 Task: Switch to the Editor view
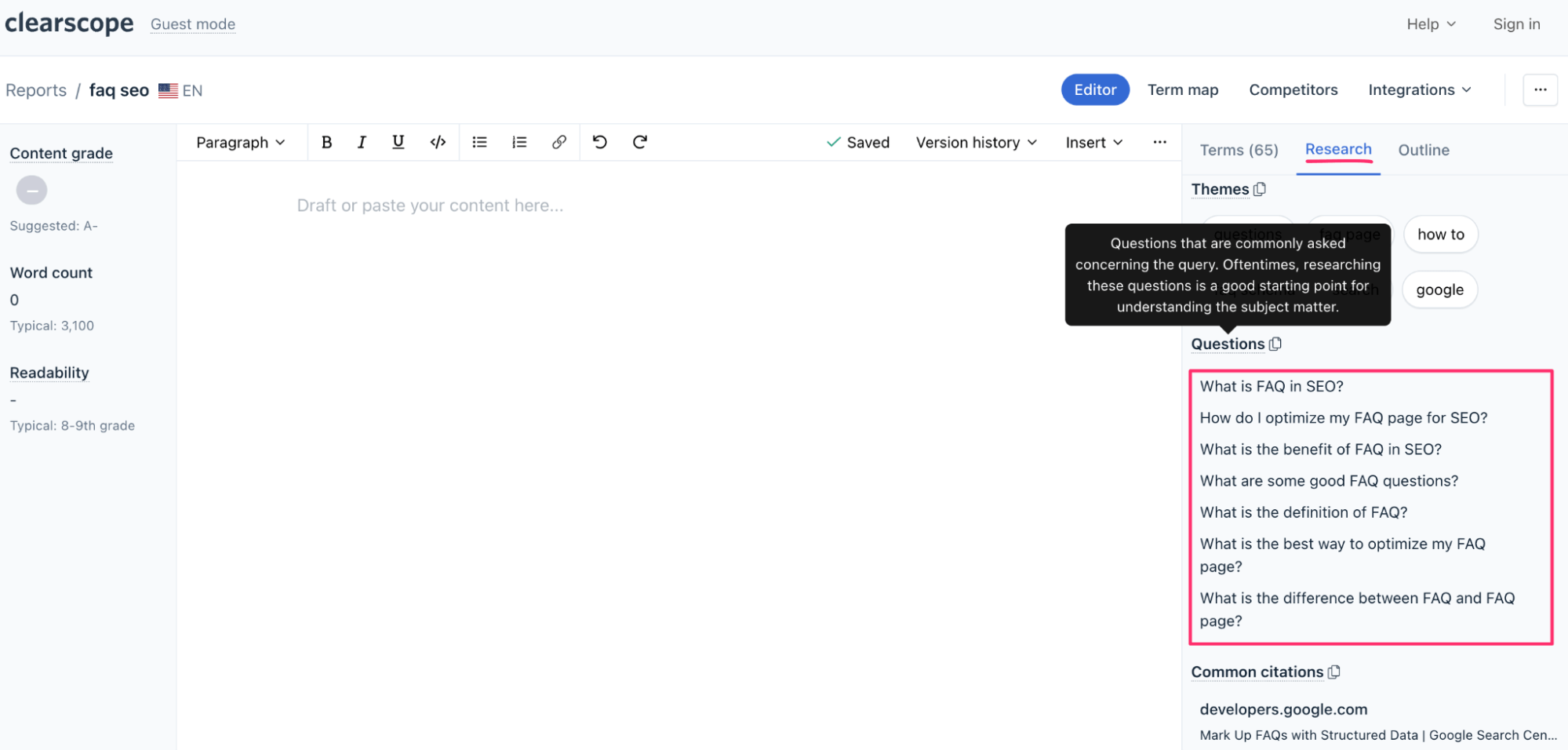click(x=1095, y=89)
